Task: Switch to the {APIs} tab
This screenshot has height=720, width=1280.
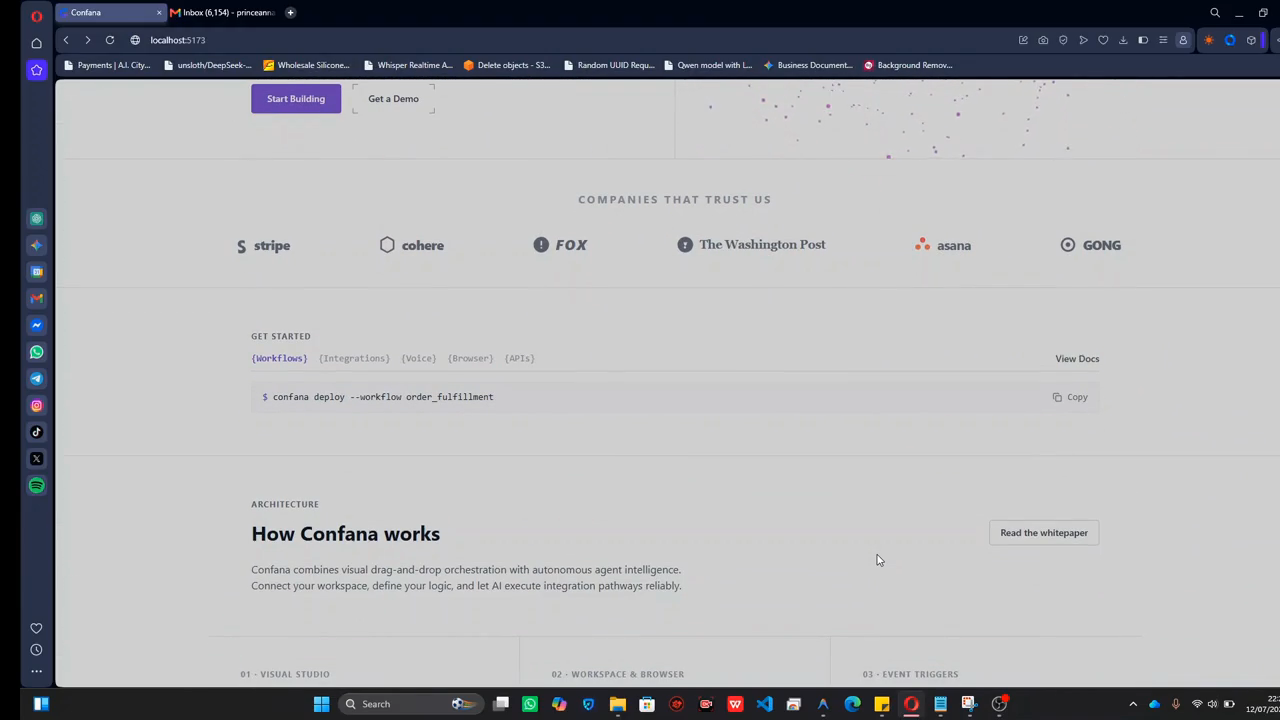Action: point(520,358)
